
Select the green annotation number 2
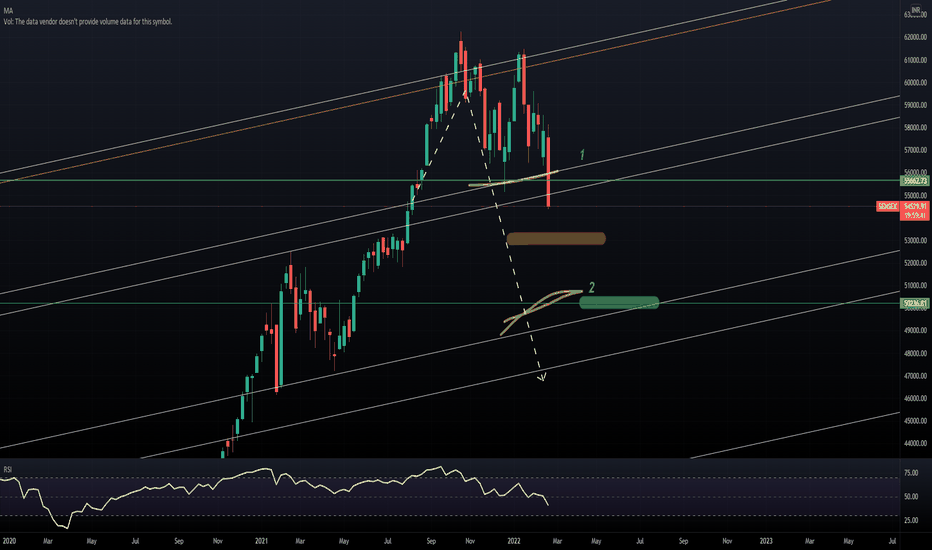591,288
